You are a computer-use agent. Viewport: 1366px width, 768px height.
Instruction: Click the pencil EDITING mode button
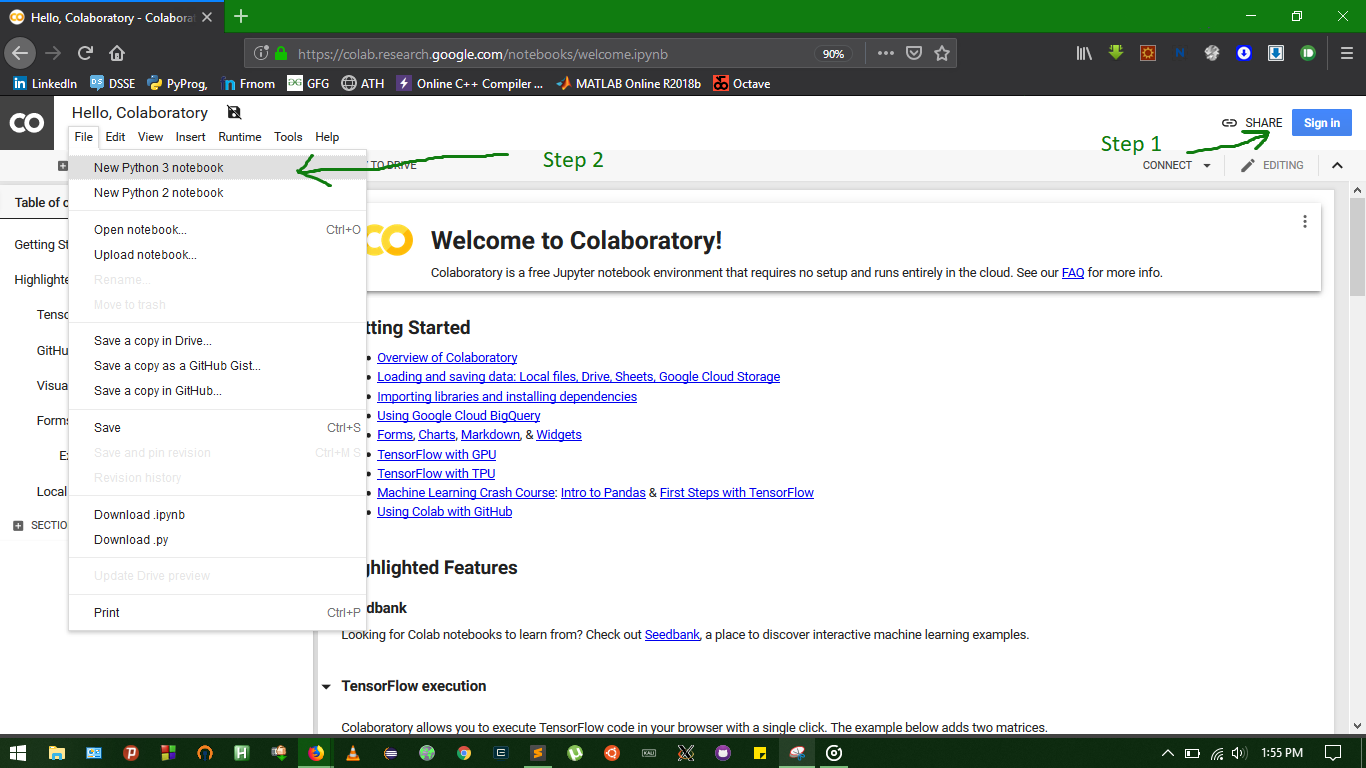1272,165
